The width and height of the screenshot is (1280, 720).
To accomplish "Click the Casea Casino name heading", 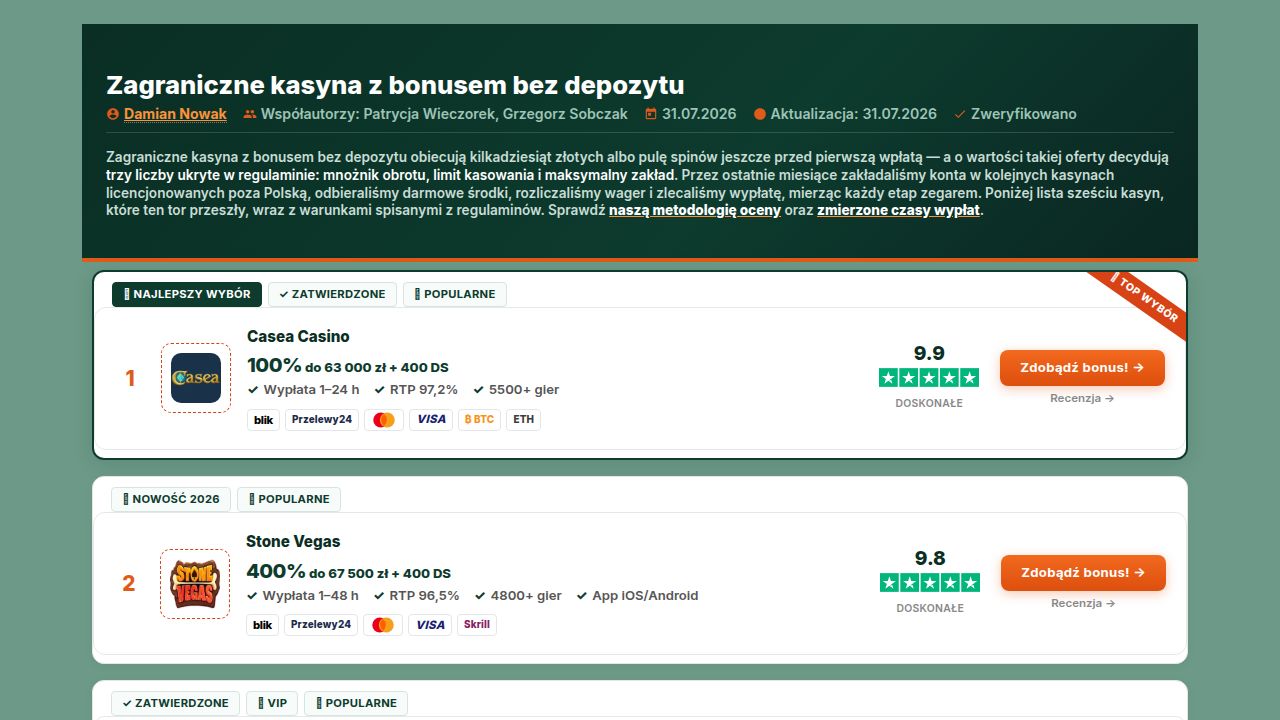I will coord(298,336).
